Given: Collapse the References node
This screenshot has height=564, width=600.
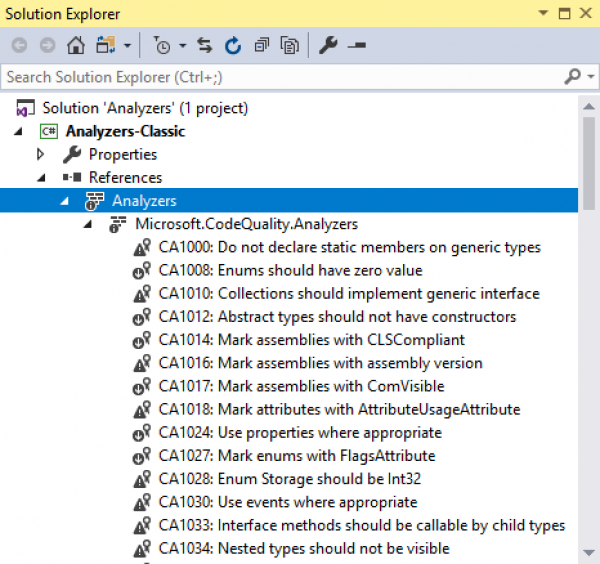Looking at the screenshot, I should pos(41,178).
